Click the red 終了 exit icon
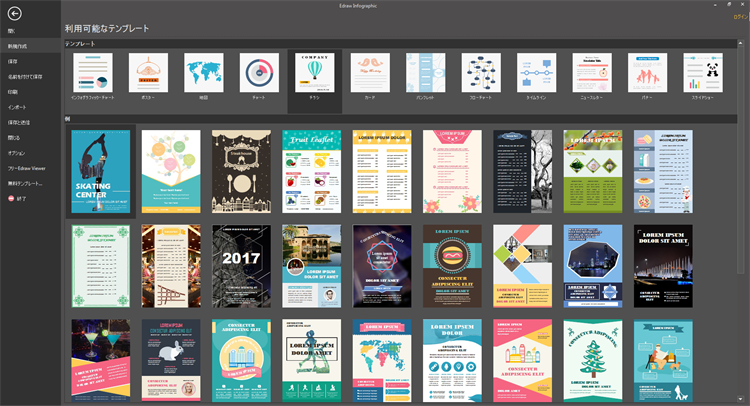The height and width of the screenshot is (406, 750). pos(11,198)
